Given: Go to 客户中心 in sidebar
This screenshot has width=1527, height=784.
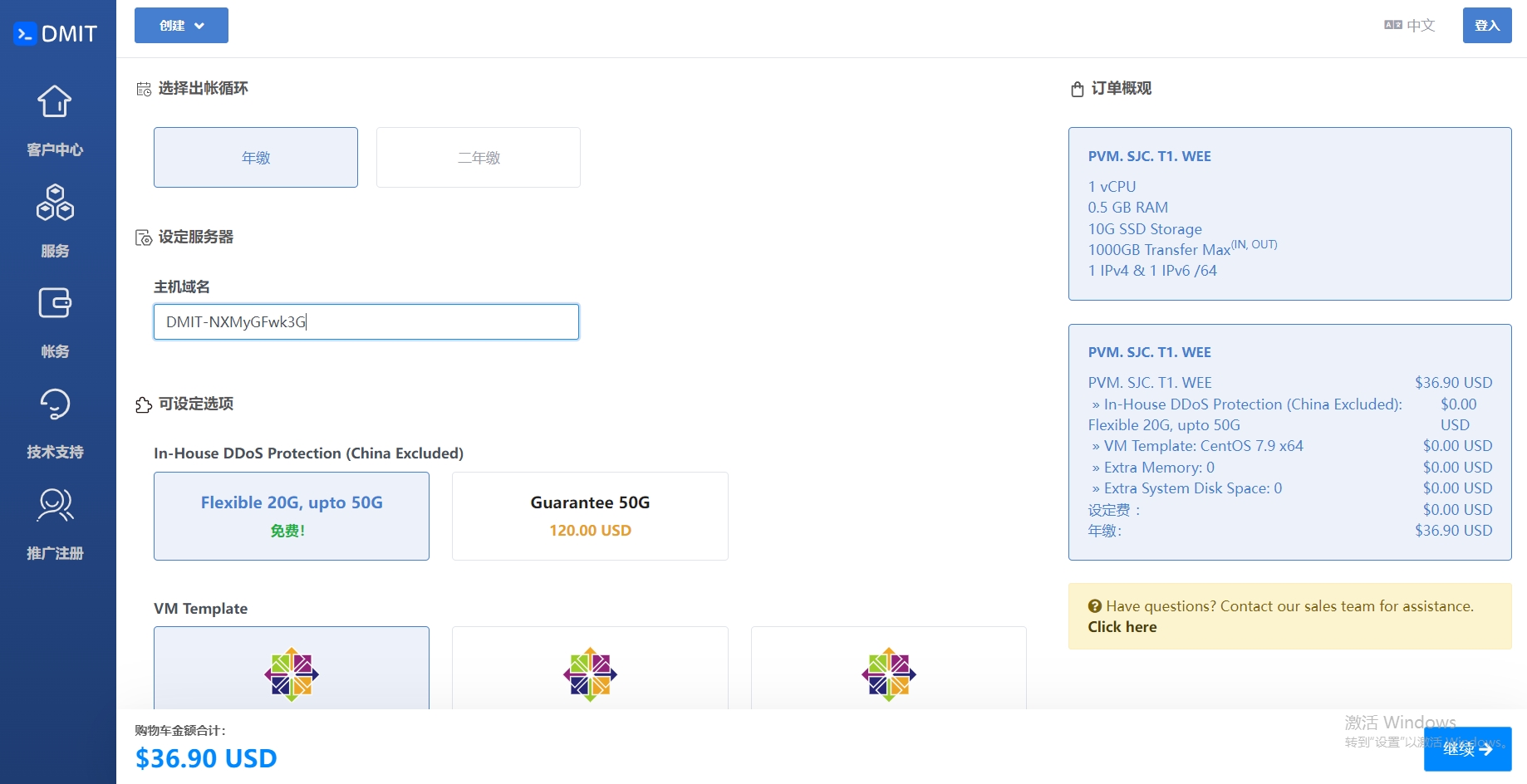Looking at the screenshot, I should [x=55, y=149].
